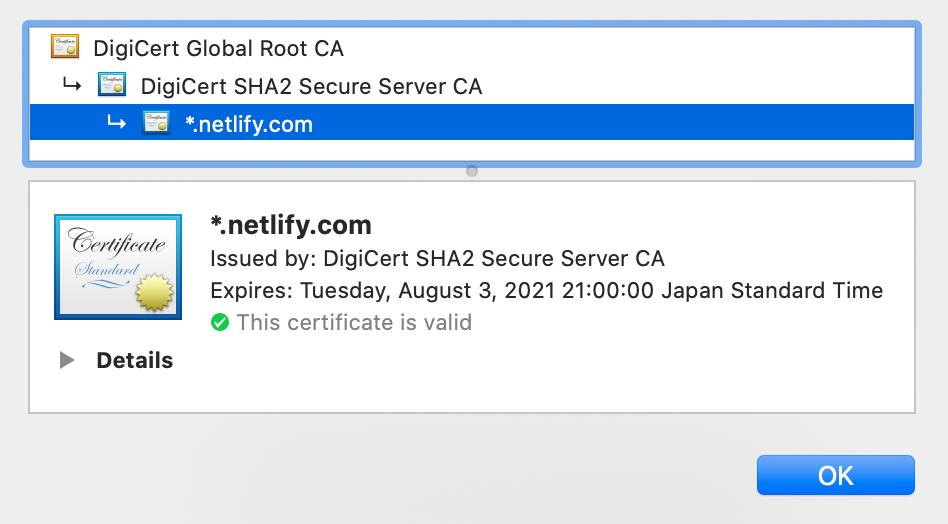Click the This certificate is valid text

point(354,322)
